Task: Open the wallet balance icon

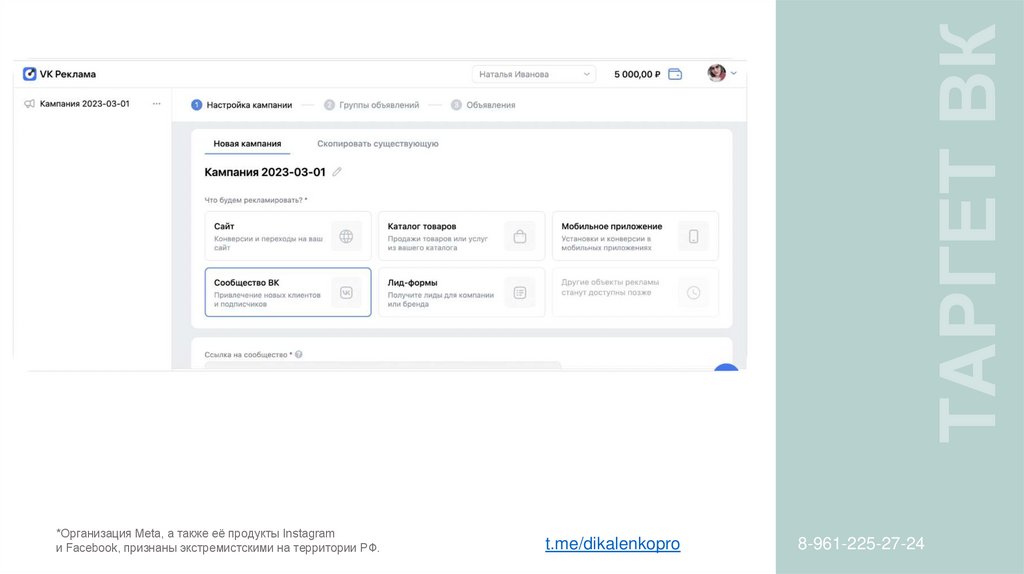Action: click(675, 74)
